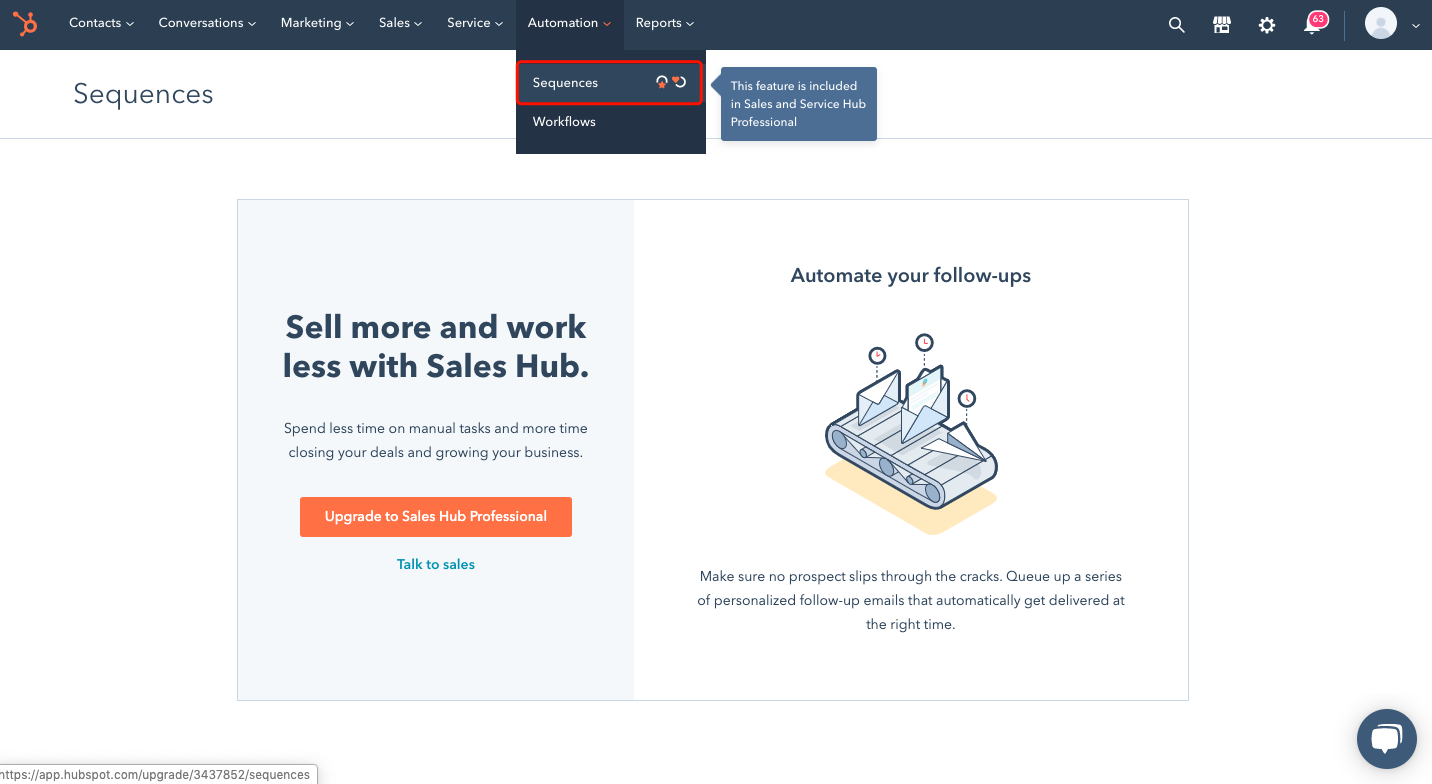Click the upgrade lock icons beside Sequences
This screenshot has height=784, width=1432.
tap(671, 82)
